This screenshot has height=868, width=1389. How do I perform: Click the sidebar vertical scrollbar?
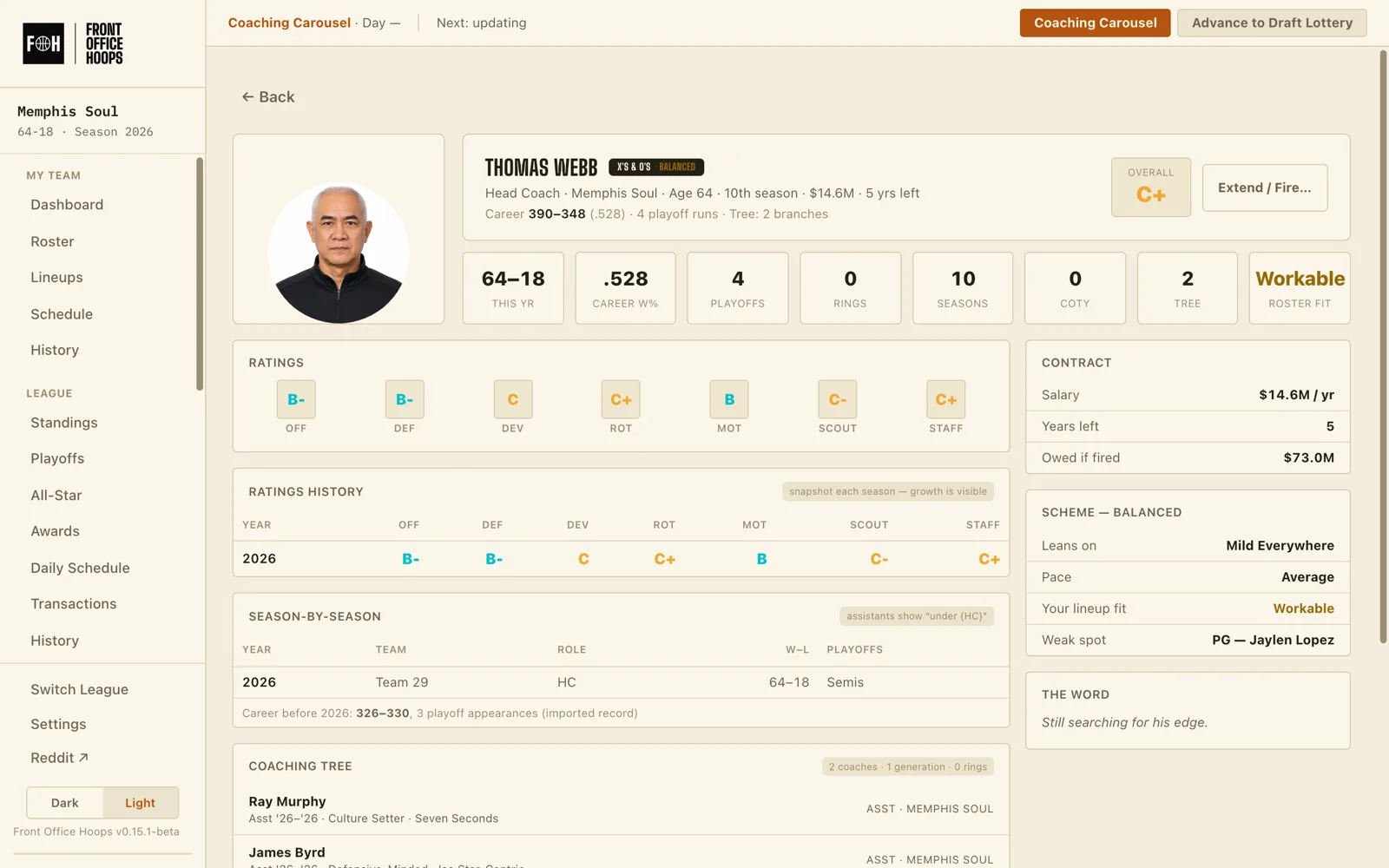[200, 274]
